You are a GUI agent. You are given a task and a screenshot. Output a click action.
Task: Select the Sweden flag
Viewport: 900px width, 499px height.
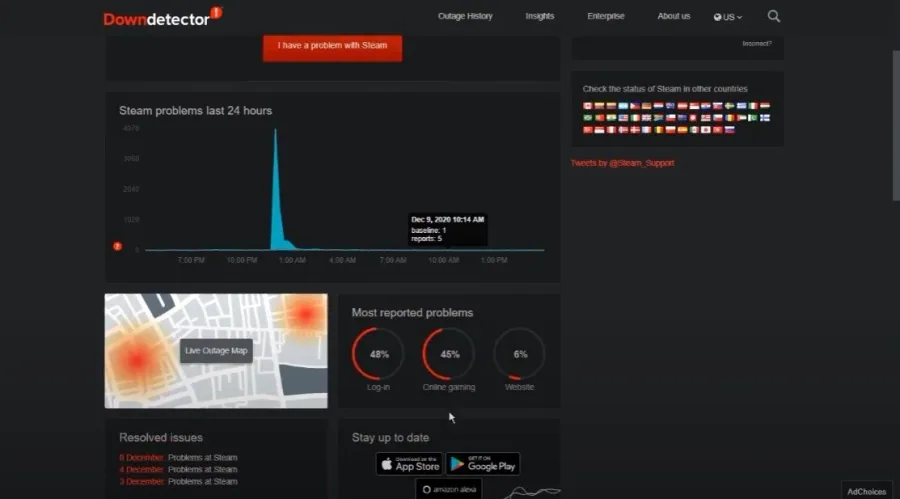point(730,106)
